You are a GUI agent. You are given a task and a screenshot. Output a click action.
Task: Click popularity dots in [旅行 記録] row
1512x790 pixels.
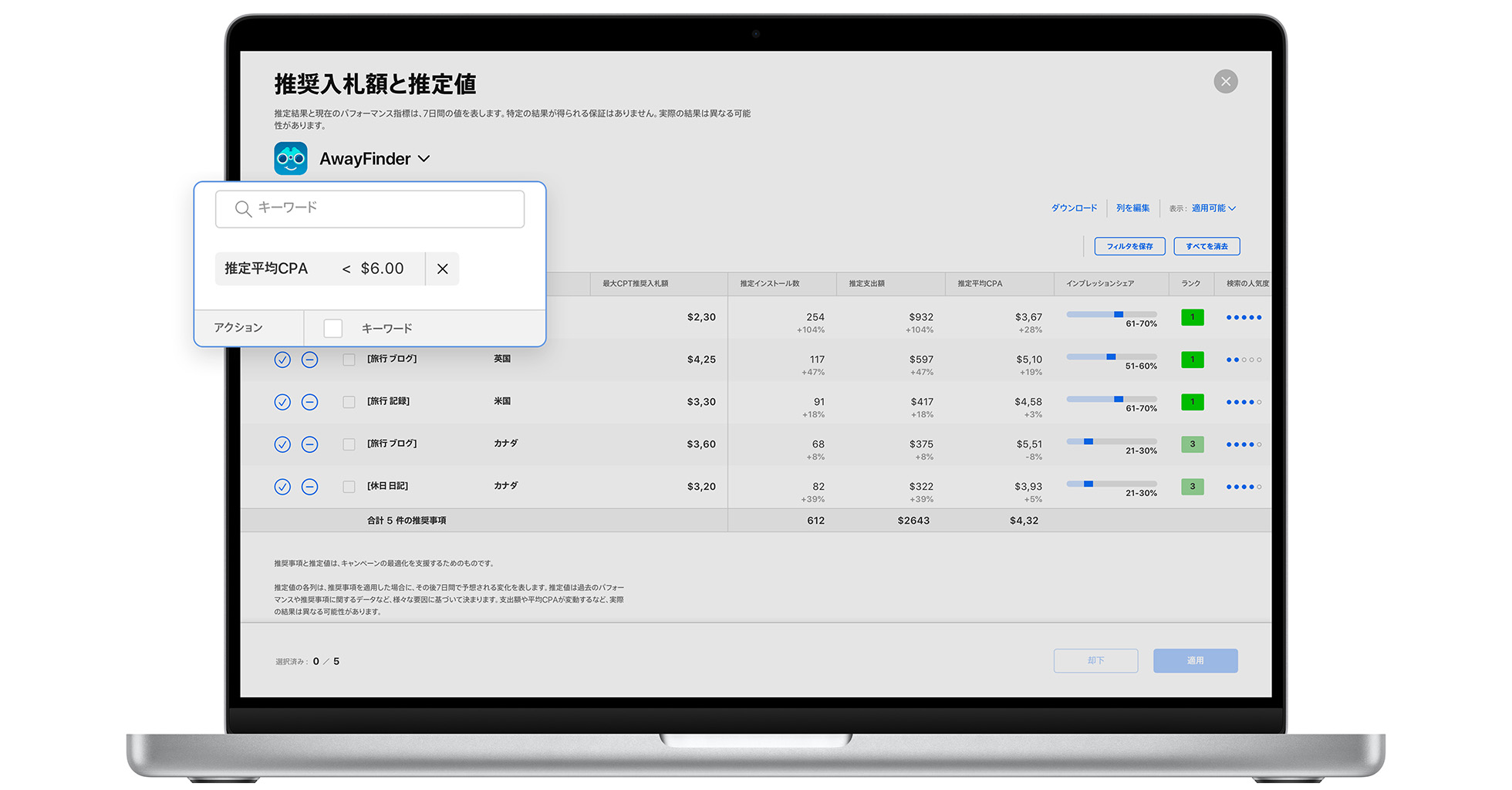(x=1244, y=402)
